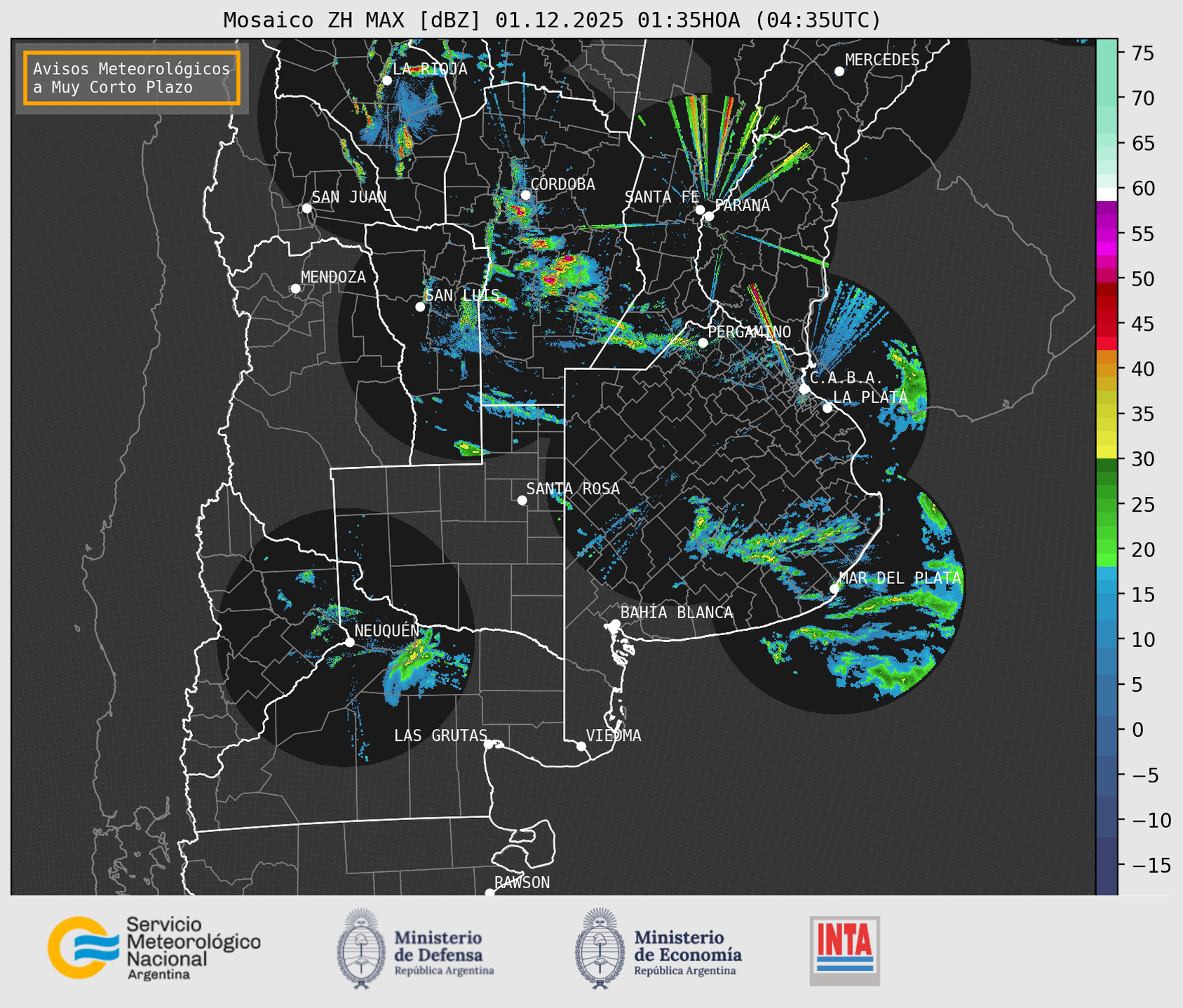The height and width of the screenshot is (1008, 1183).
Task: Click the SANTA FE map label
Action: 662,197
